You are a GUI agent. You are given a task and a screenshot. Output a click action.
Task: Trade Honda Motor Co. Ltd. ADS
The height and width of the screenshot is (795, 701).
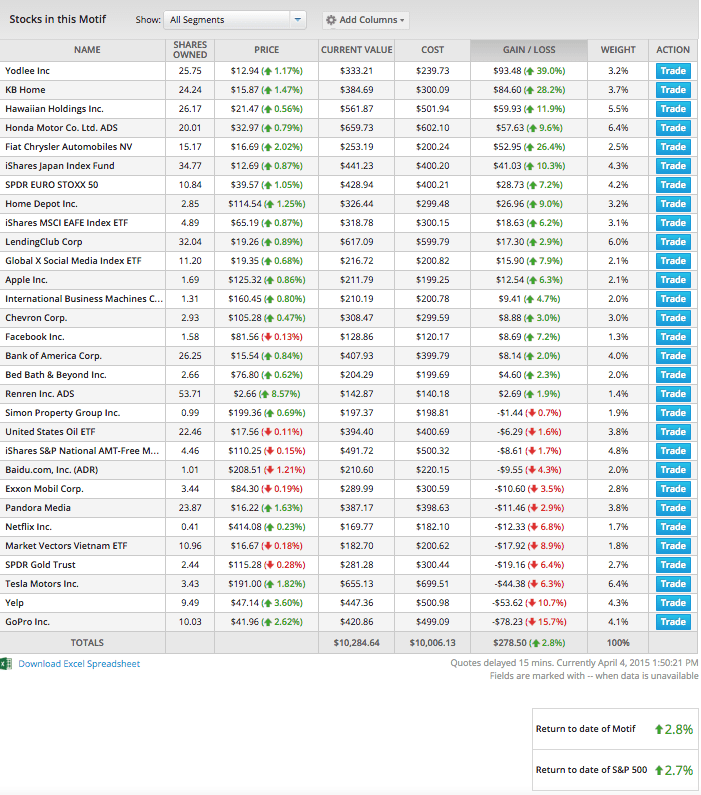(673, 128)
